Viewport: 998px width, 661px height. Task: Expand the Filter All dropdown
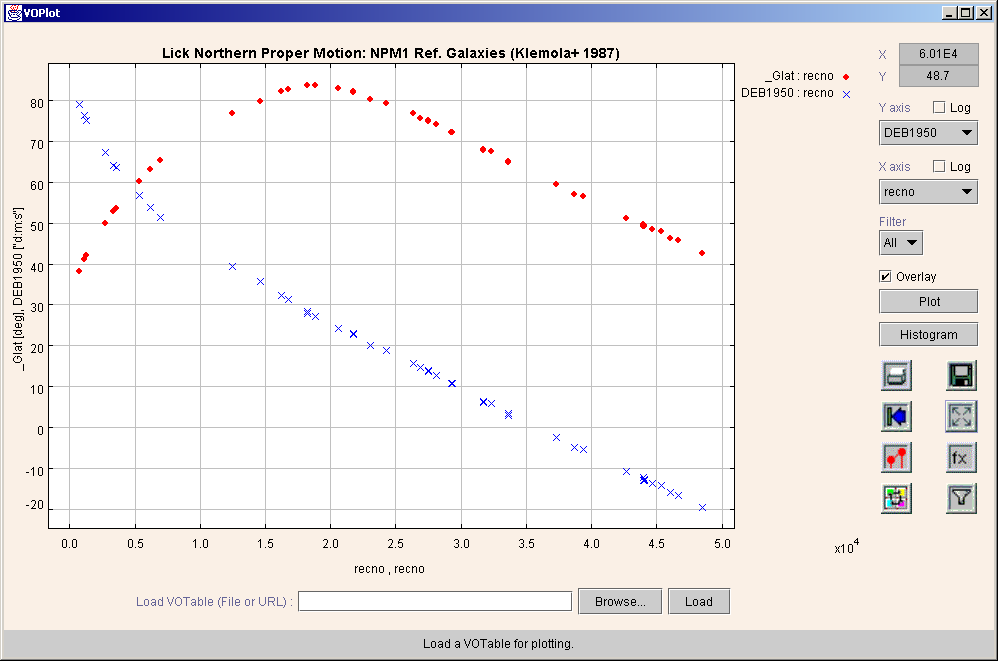click(x=901, y=242)
